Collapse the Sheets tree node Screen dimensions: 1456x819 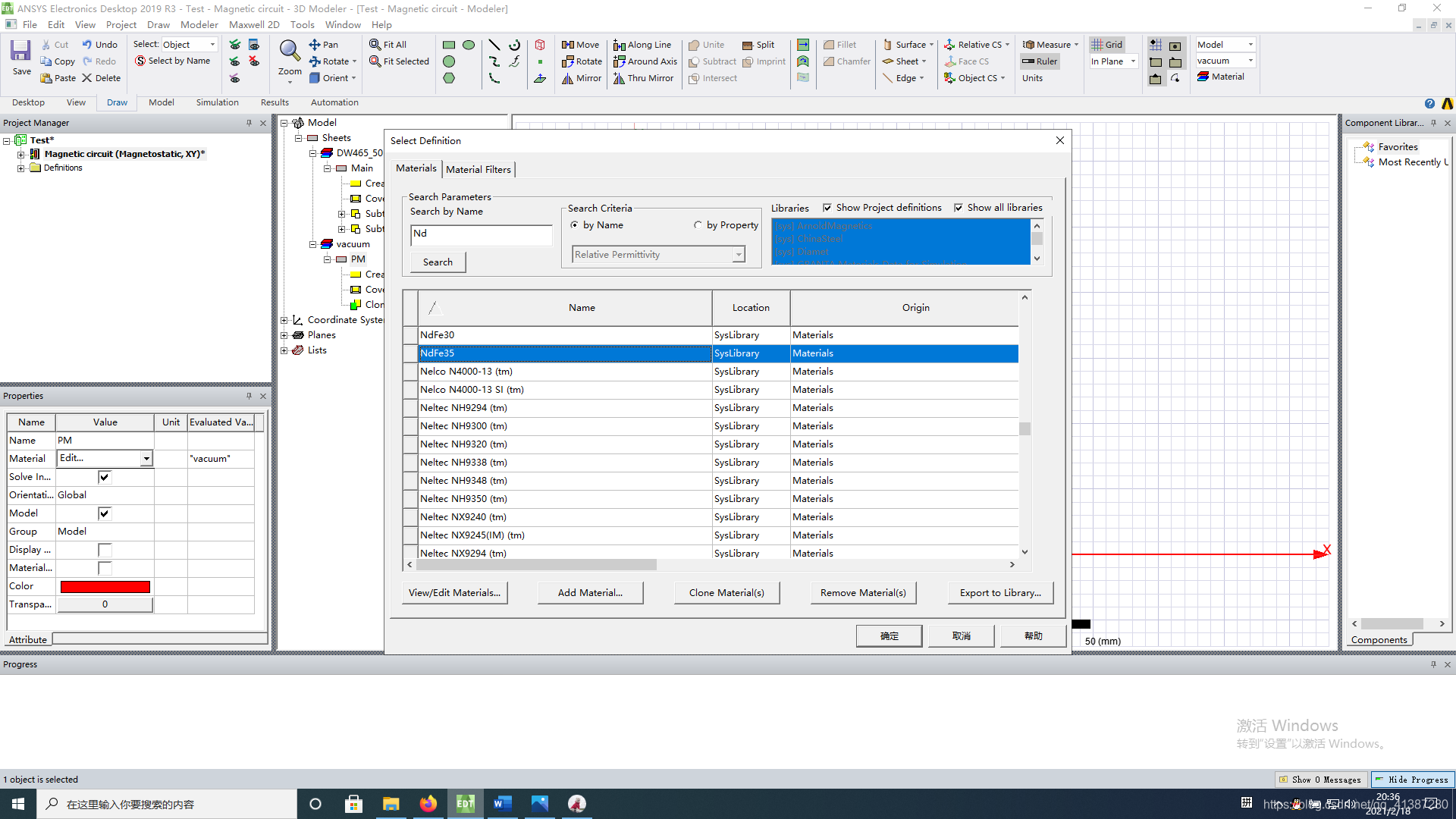299,138
